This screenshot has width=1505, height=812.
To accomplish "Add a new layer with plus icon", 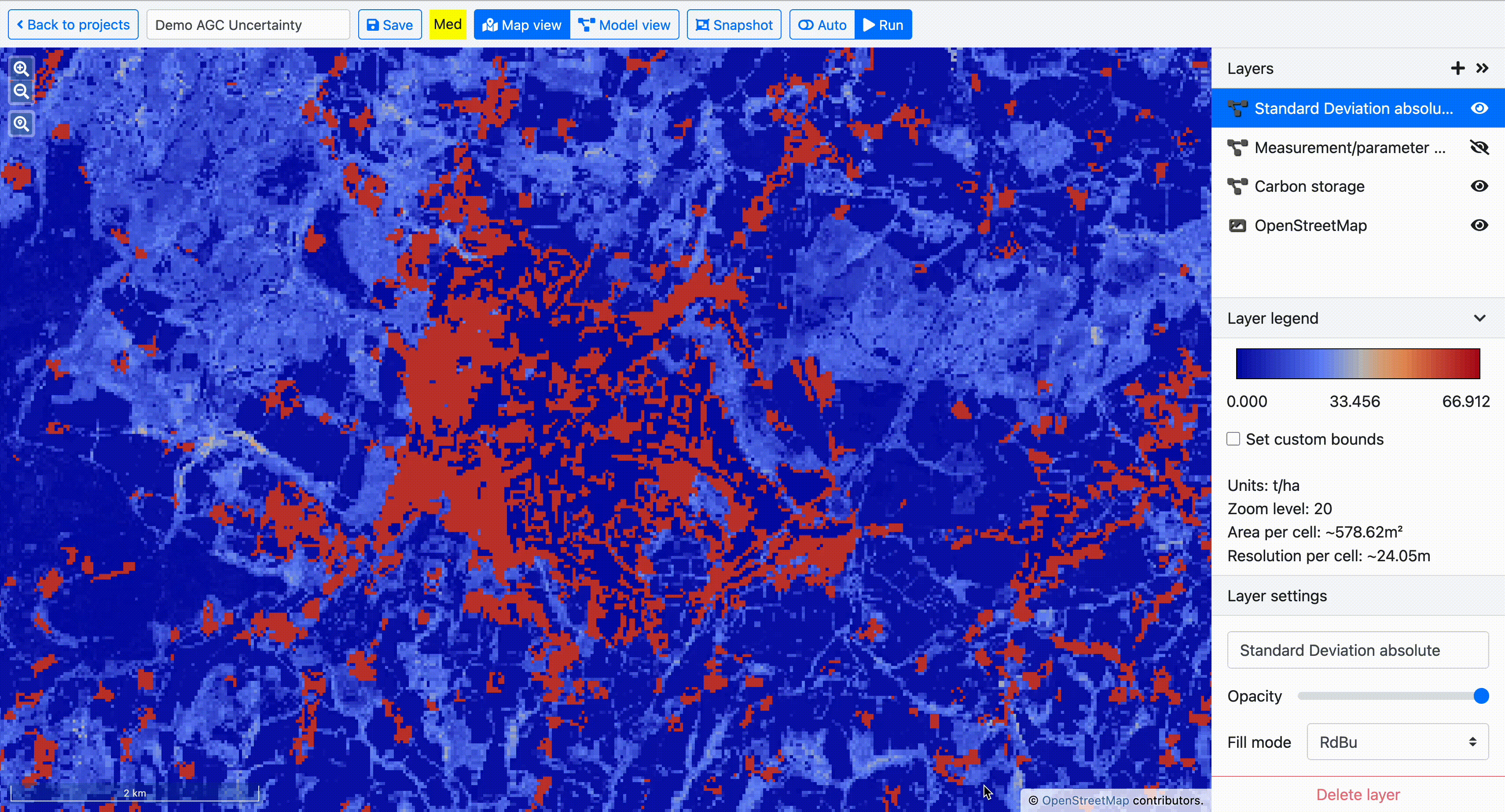I will click(x=1457, y=68).
